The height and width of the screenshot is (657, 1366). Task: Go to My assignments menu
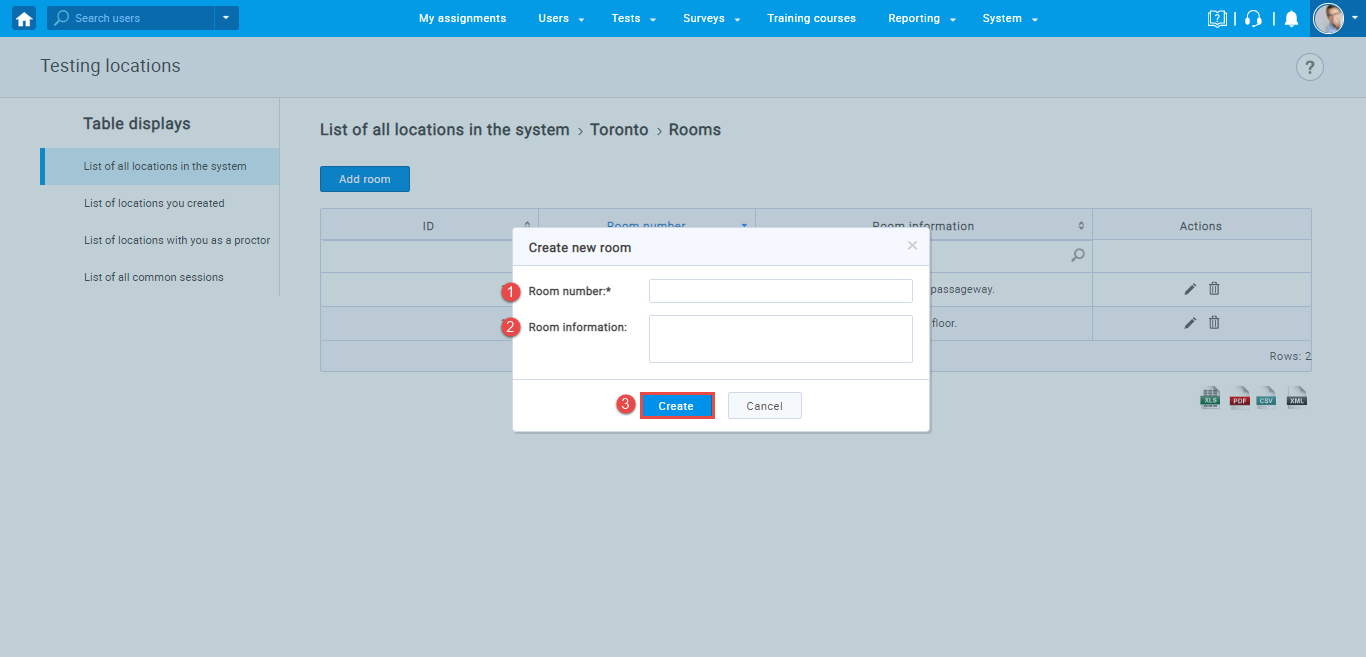(x=462, y=18)
